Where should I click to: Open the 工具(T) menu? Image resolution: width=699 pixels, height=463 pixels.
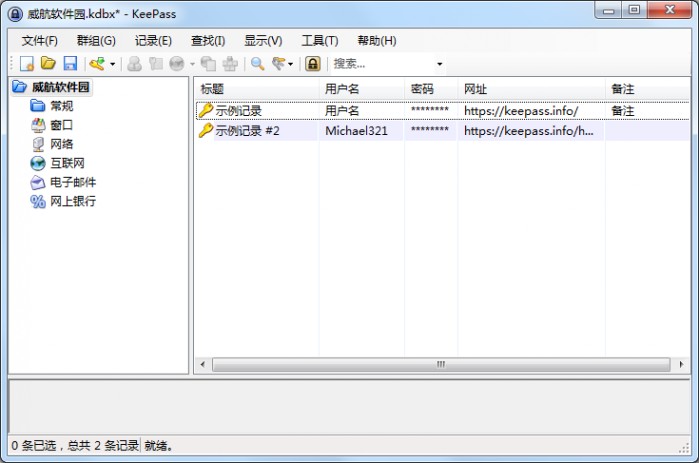click(x=319, y=41)
